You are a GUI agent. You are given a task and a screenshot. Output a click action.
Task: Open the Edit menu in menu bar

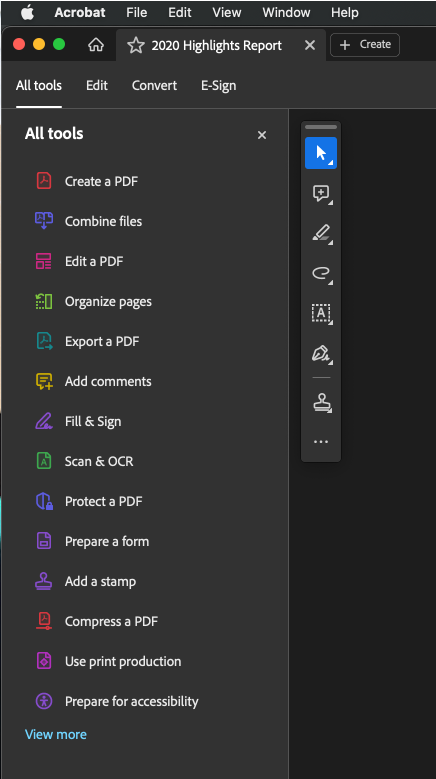click(x=180, y=12)
